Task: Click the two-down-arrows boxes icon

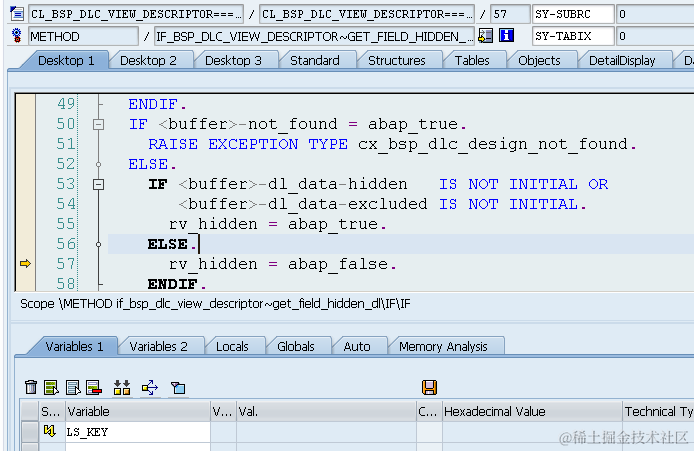Action: pos(122,387)
